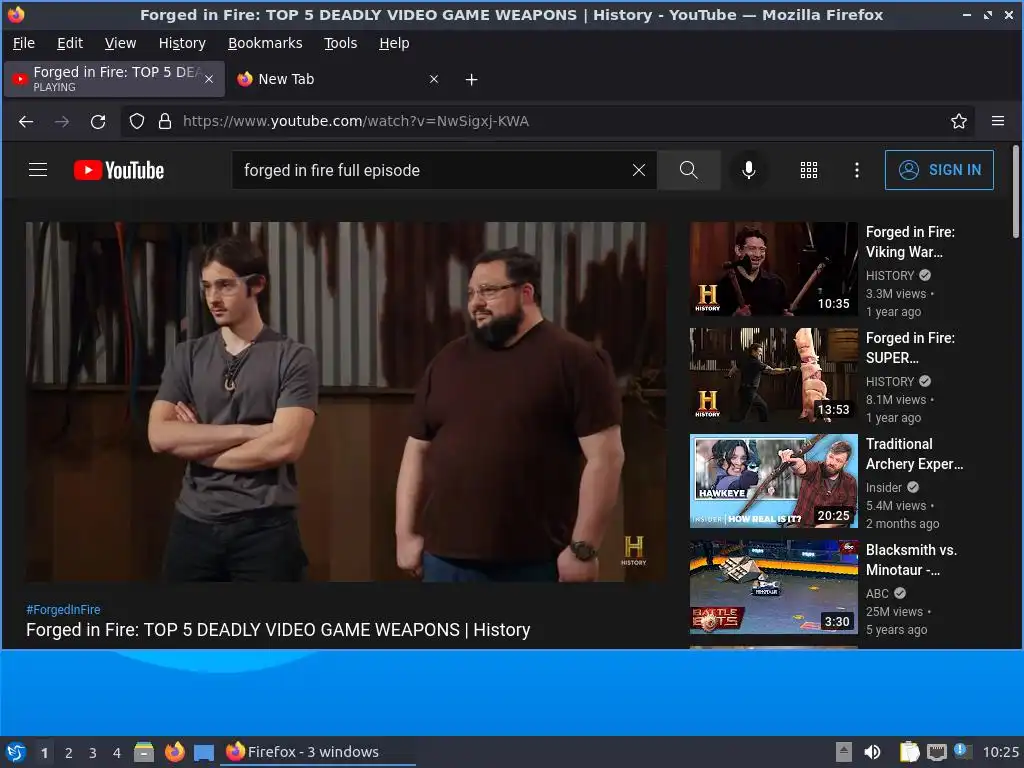Click the removable media tray icon

point(843,752)
